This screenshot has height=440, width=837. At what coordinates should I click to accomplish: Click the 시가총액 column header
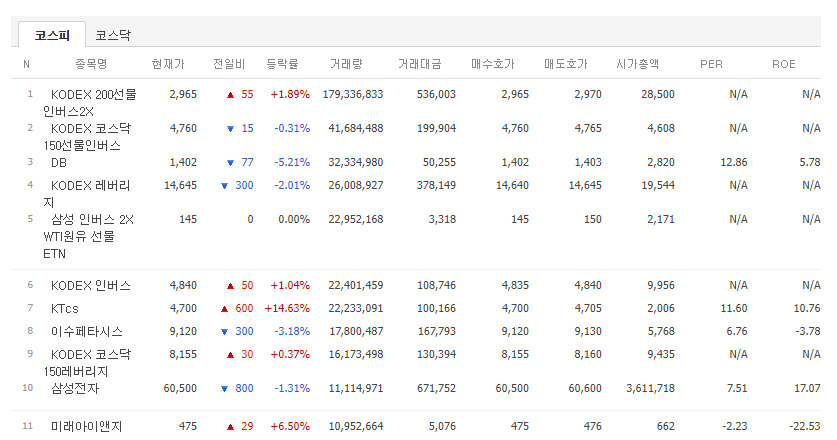(637, 64)
